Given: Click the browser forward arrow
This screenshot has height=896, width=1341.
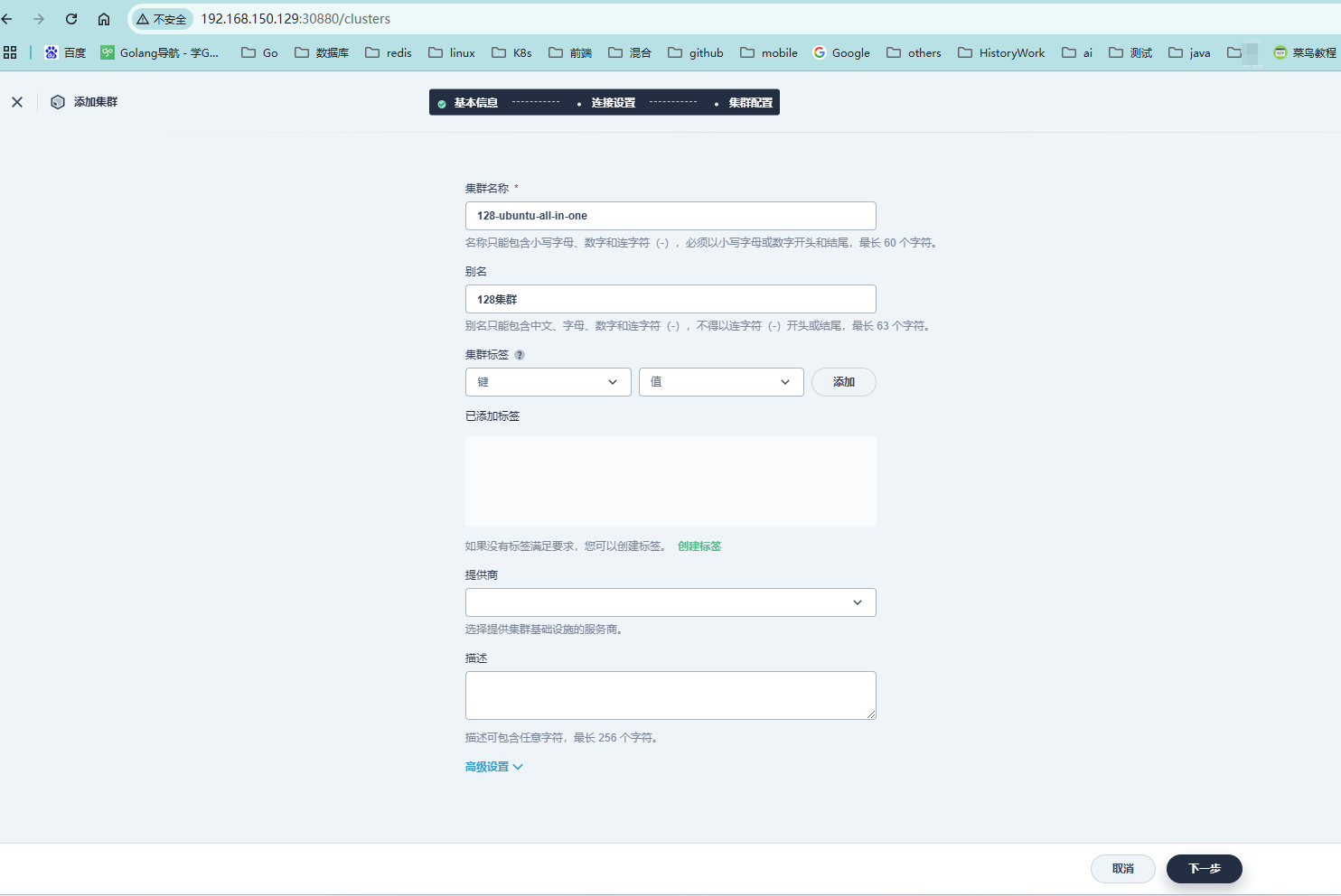Looking at the screenshot, I should (39, 19).
